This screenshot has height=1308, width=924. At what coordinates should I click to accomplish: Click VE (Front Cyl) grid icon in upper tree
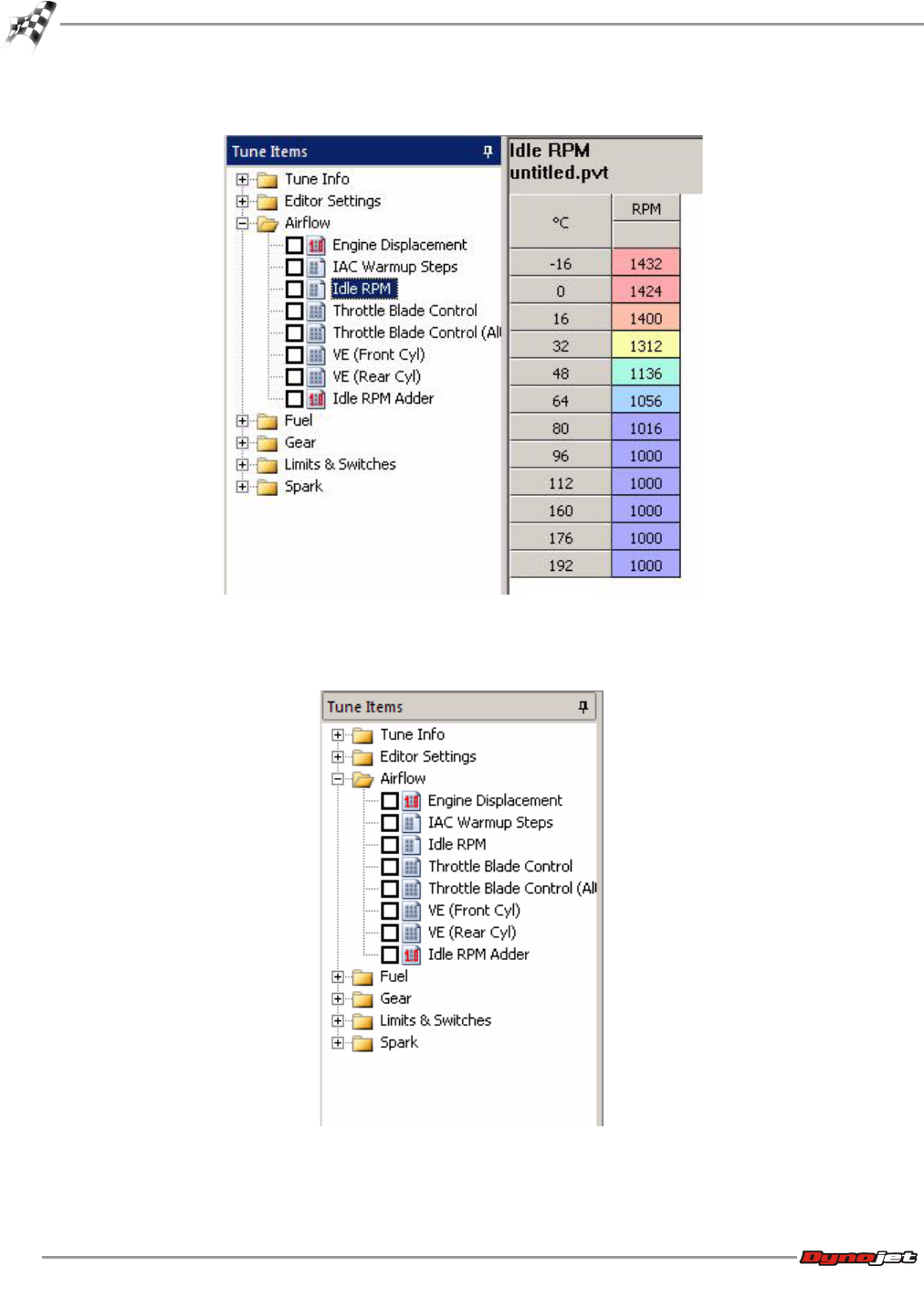point(316,354)
